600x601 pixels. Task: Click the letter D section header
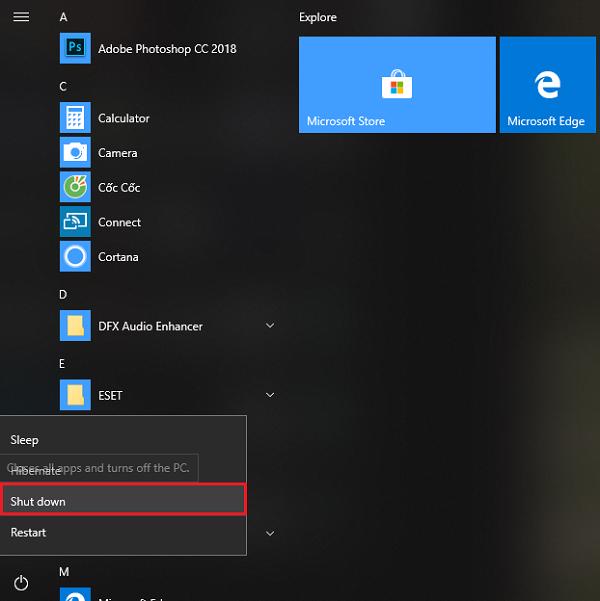click(x=64, y=295)
